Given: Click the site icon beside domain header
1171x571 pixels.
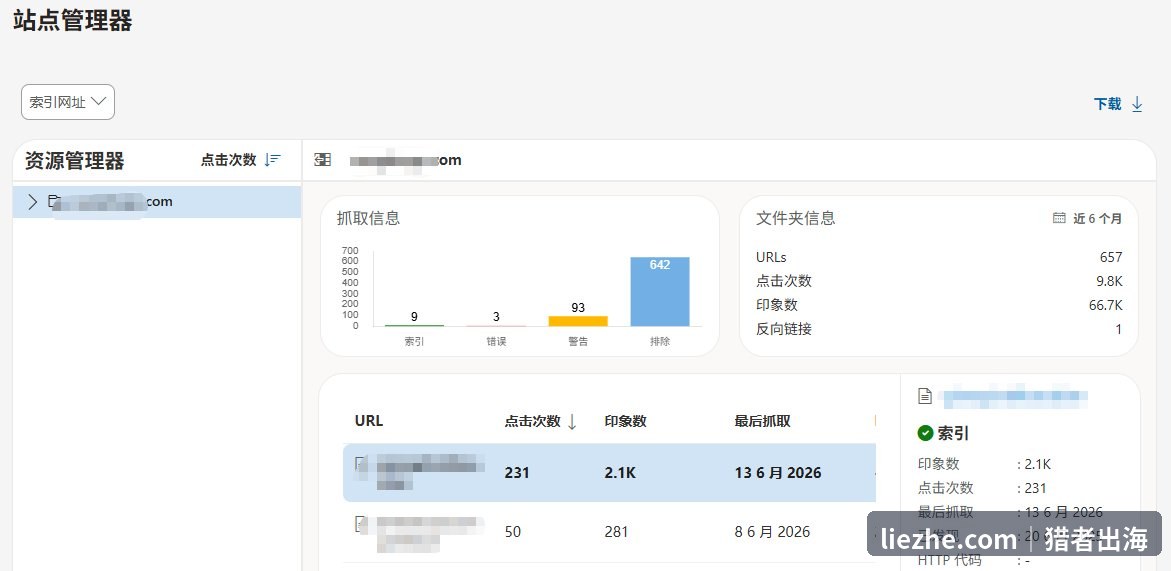Looking at the screenshot, I should click(323, 160).
